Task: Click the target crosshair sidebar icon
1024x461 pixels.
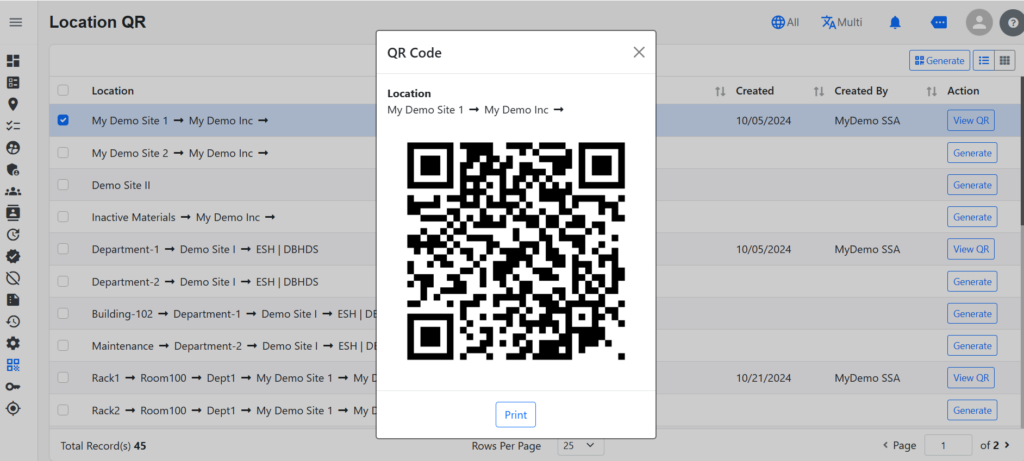Action: pos(13,409)
